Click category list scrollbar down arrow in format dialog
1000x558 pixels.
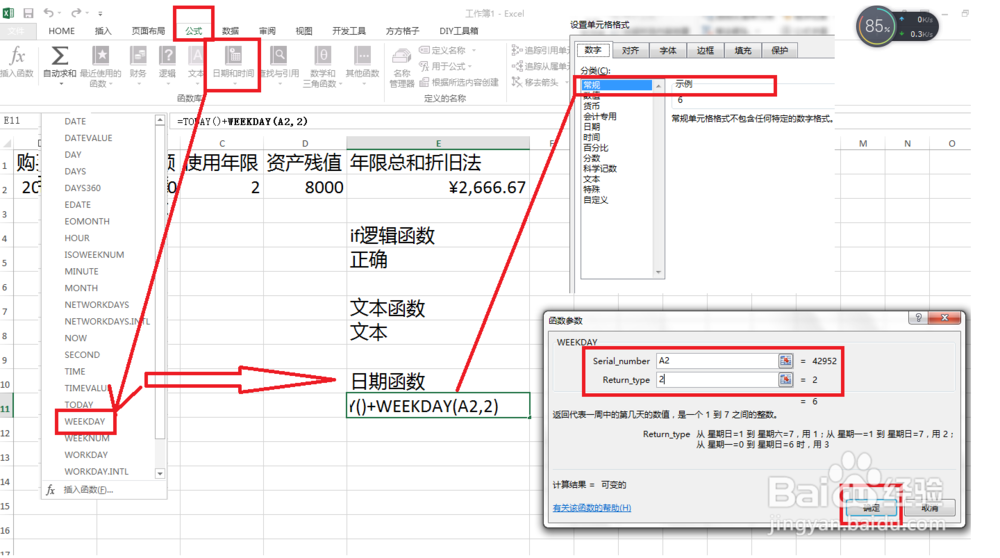(659, 272)
